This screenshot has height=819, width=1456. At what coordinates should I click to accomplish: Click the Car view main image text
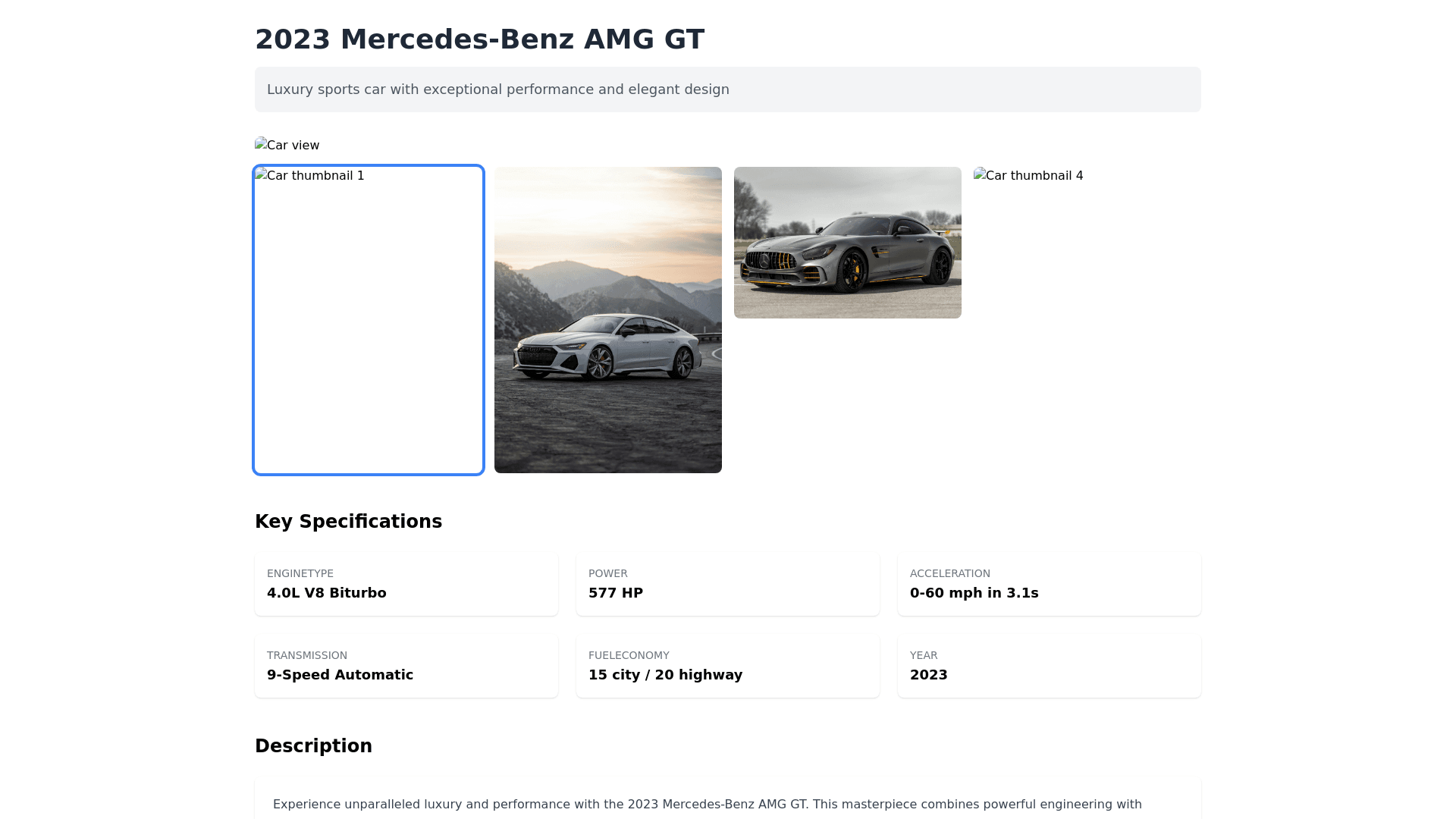tap(293, 146)
